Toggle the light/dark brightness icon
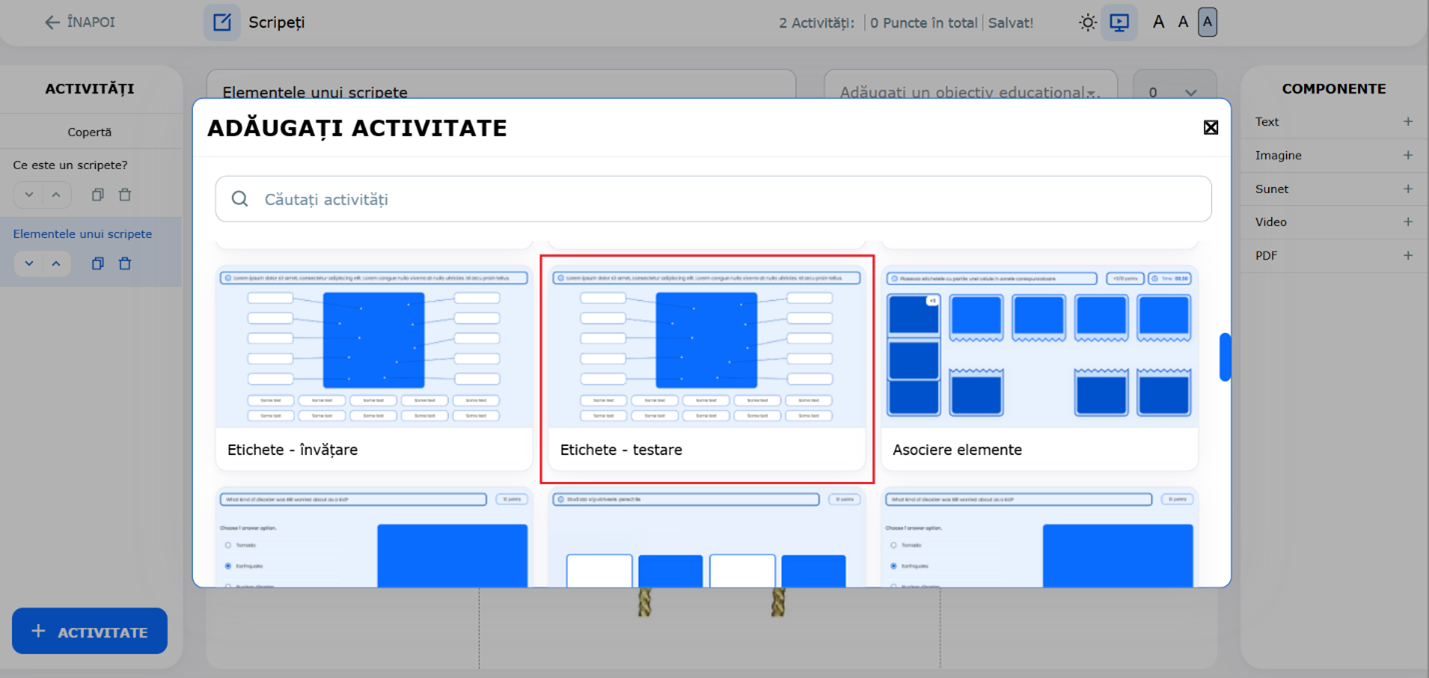 1087,22
